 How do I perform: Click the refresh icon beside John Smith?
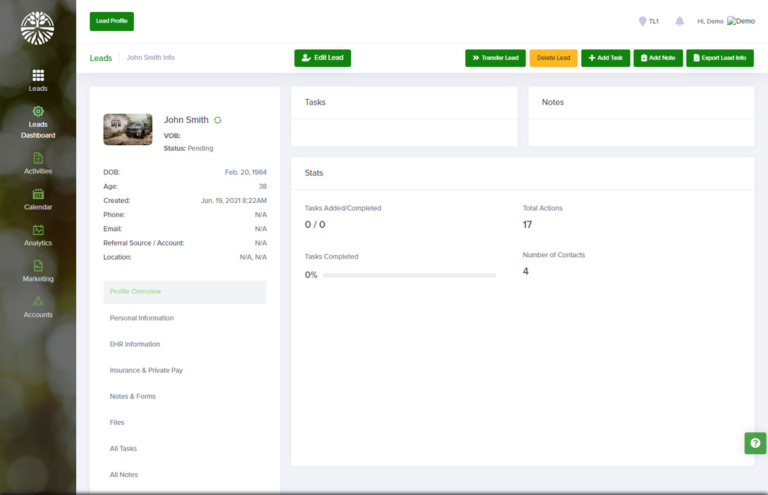click(218, 120)
